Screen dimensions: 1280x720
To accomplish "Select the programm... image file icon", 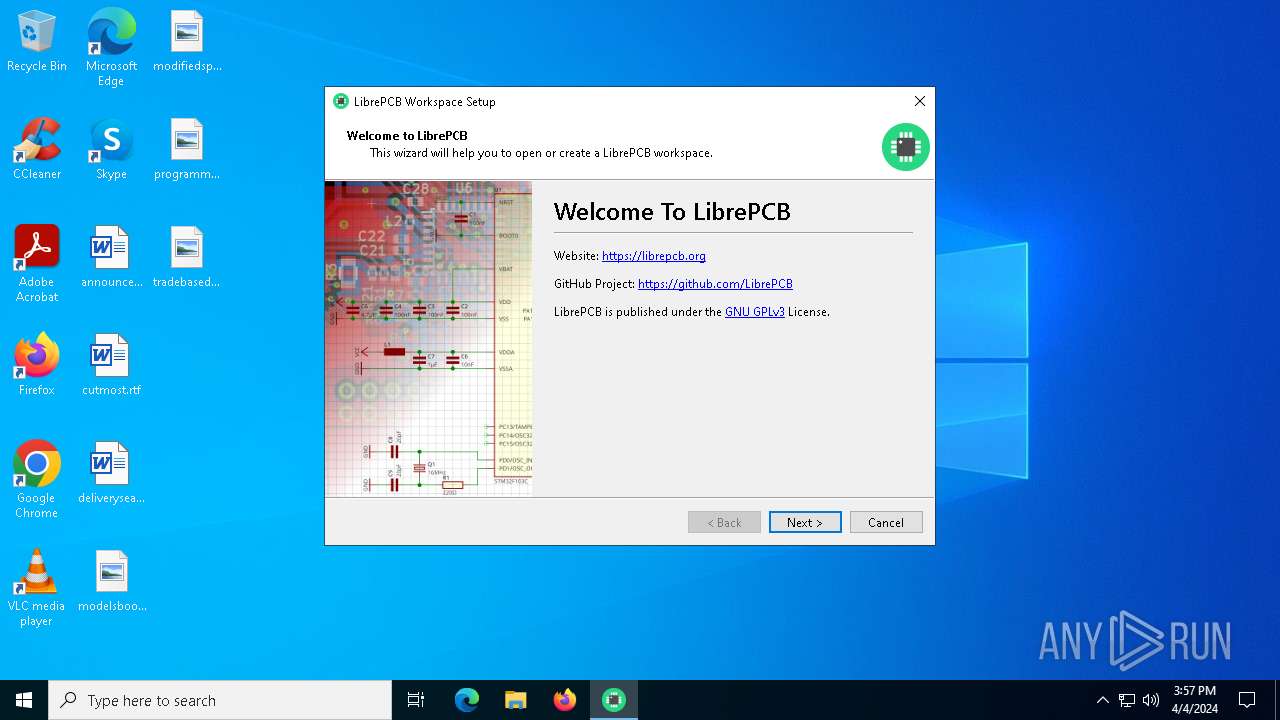I will (x=187, y=150).
